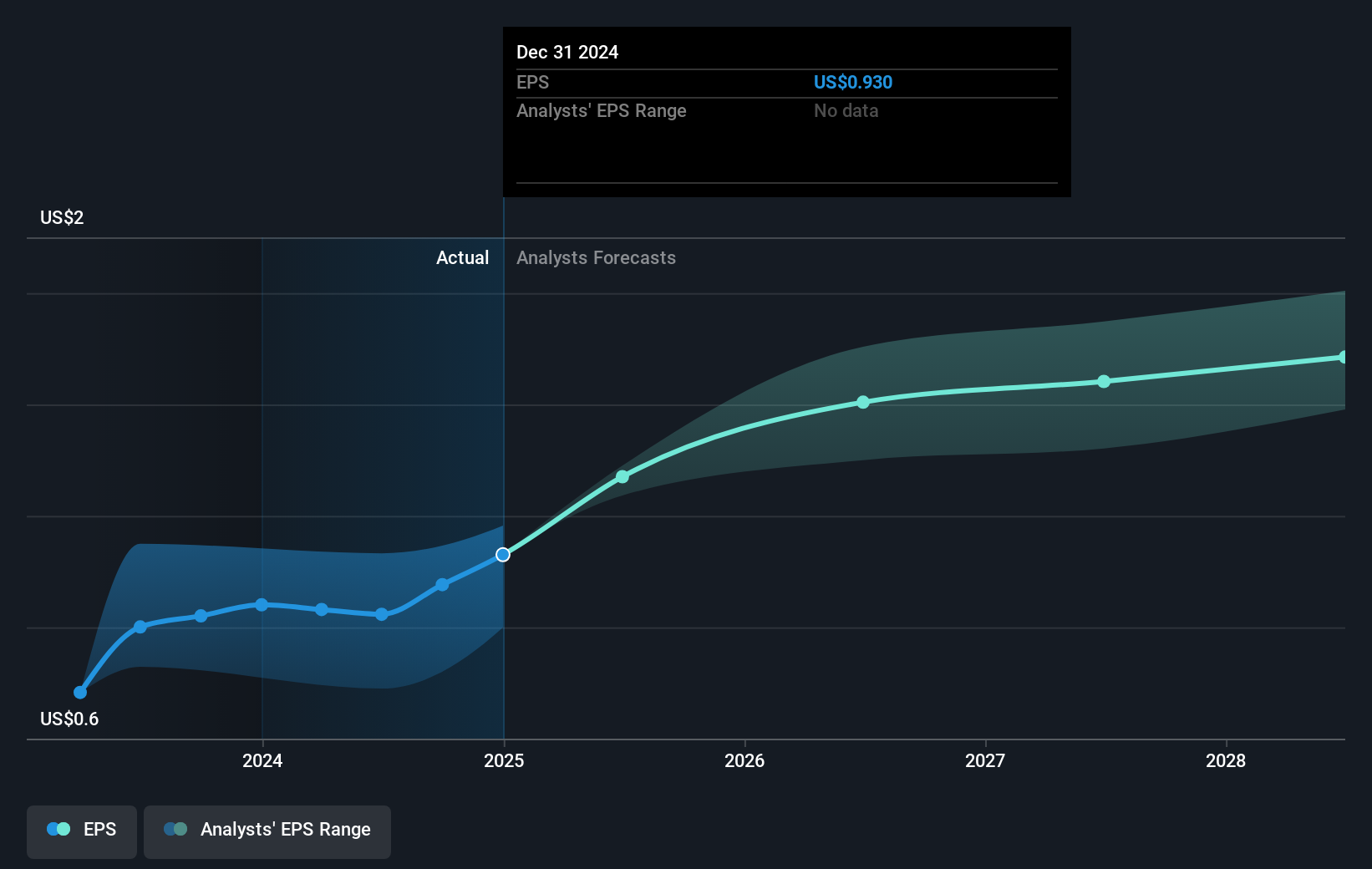Screen dimensions: 1372x869
Task: Click the 2027 x-axis label
Action: [x=985, y=760]
